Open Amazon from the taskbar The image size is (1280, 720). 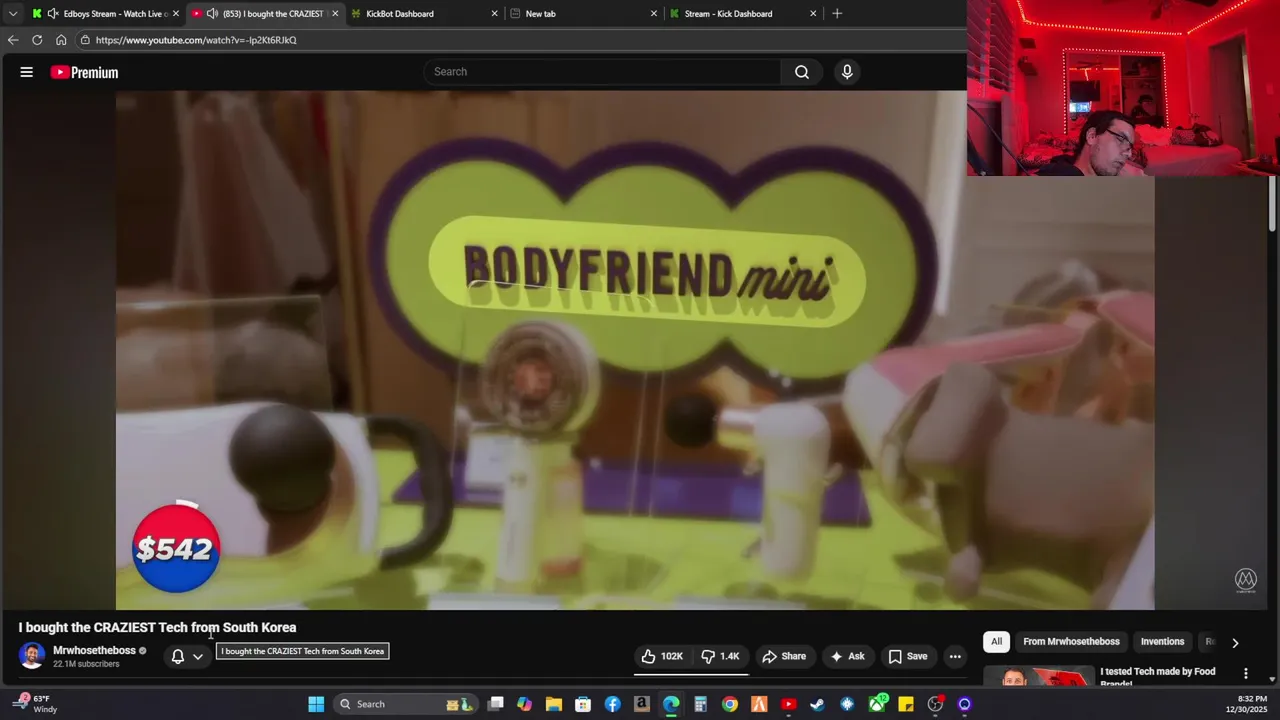pos(642,704)
